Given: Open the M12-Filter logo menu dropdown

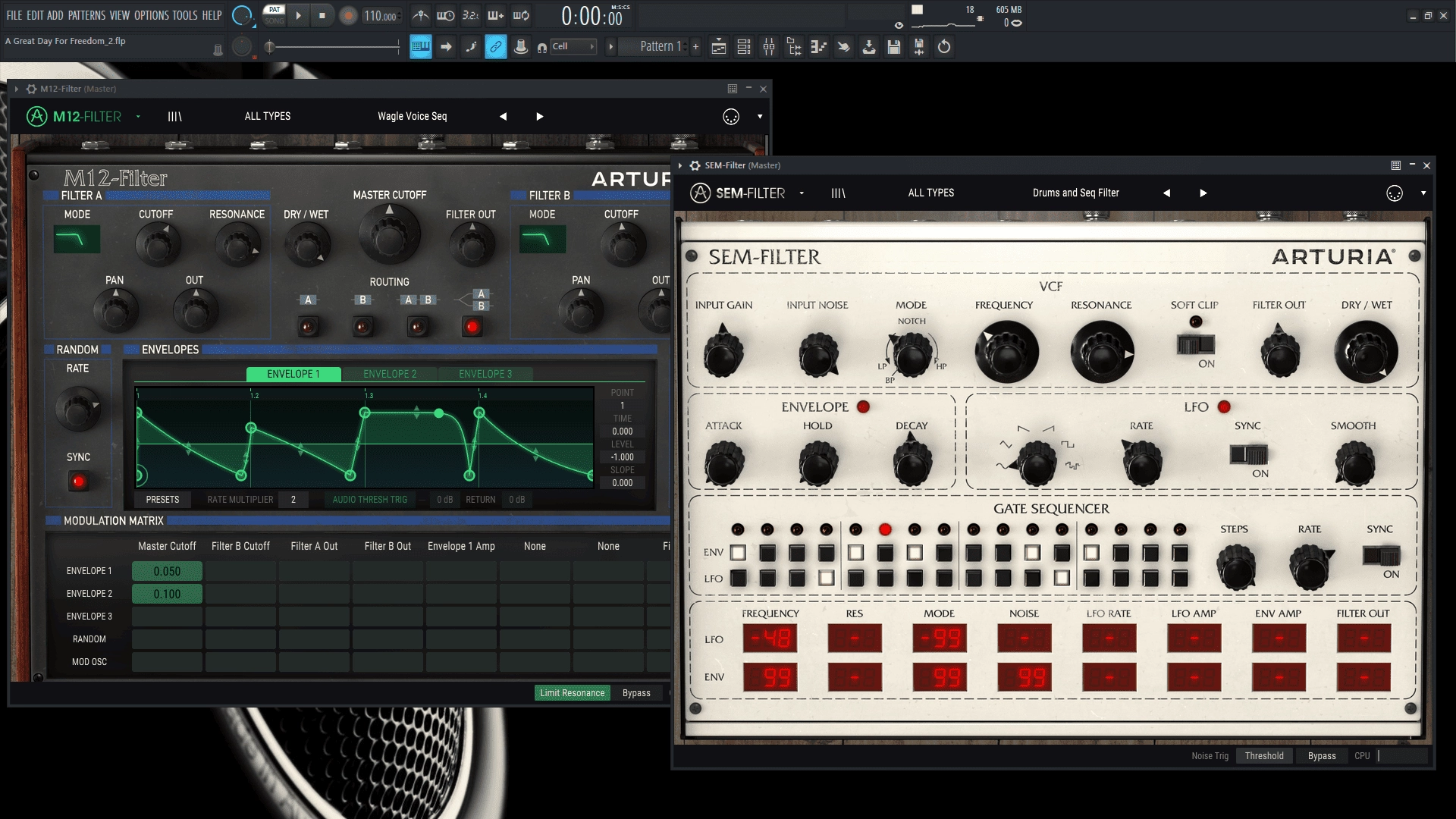Looking at the screenshot, I should pyautogui.click(x=138, y=117).
